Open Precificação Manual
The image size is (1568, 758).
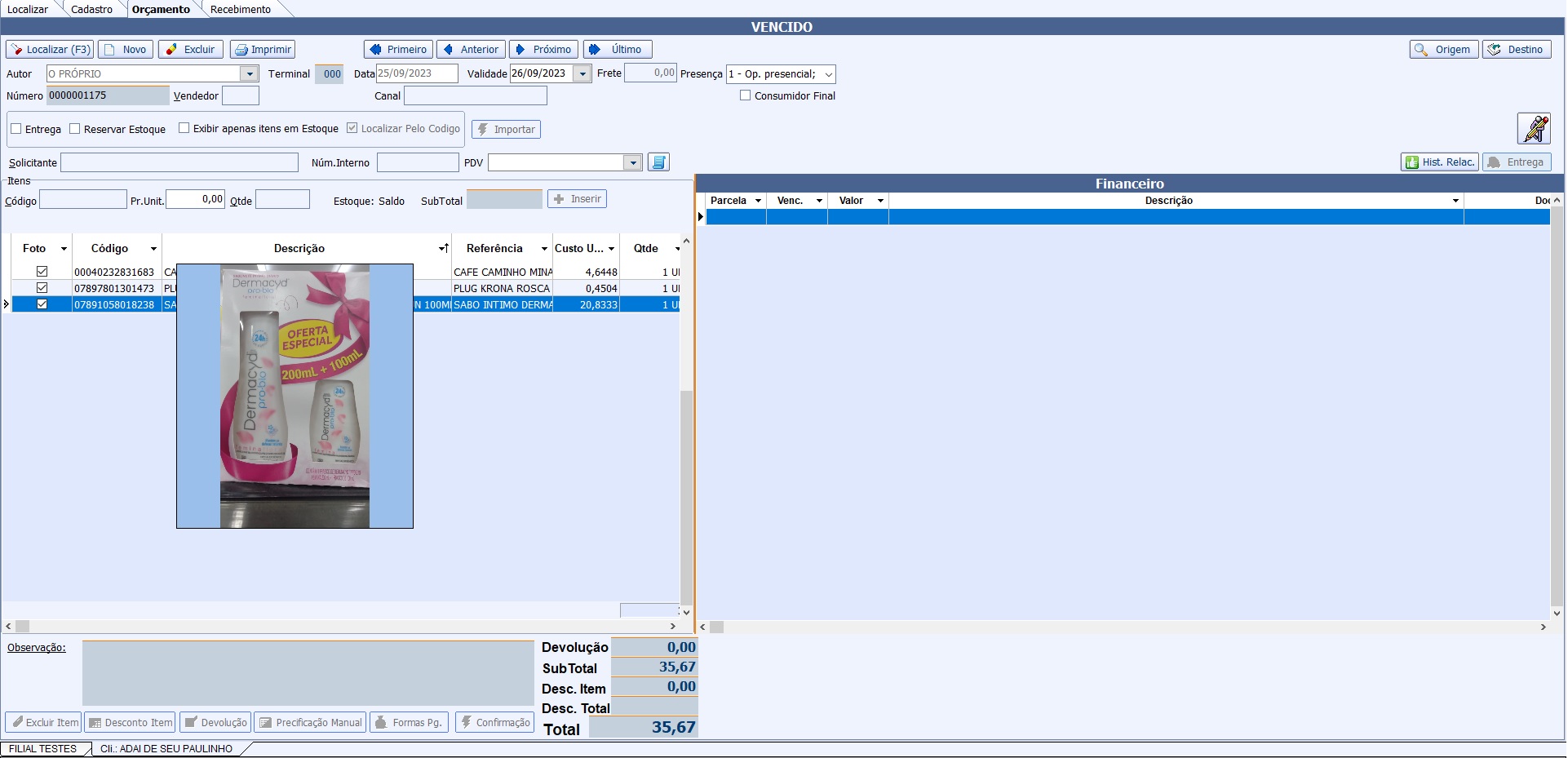point(310,723)
